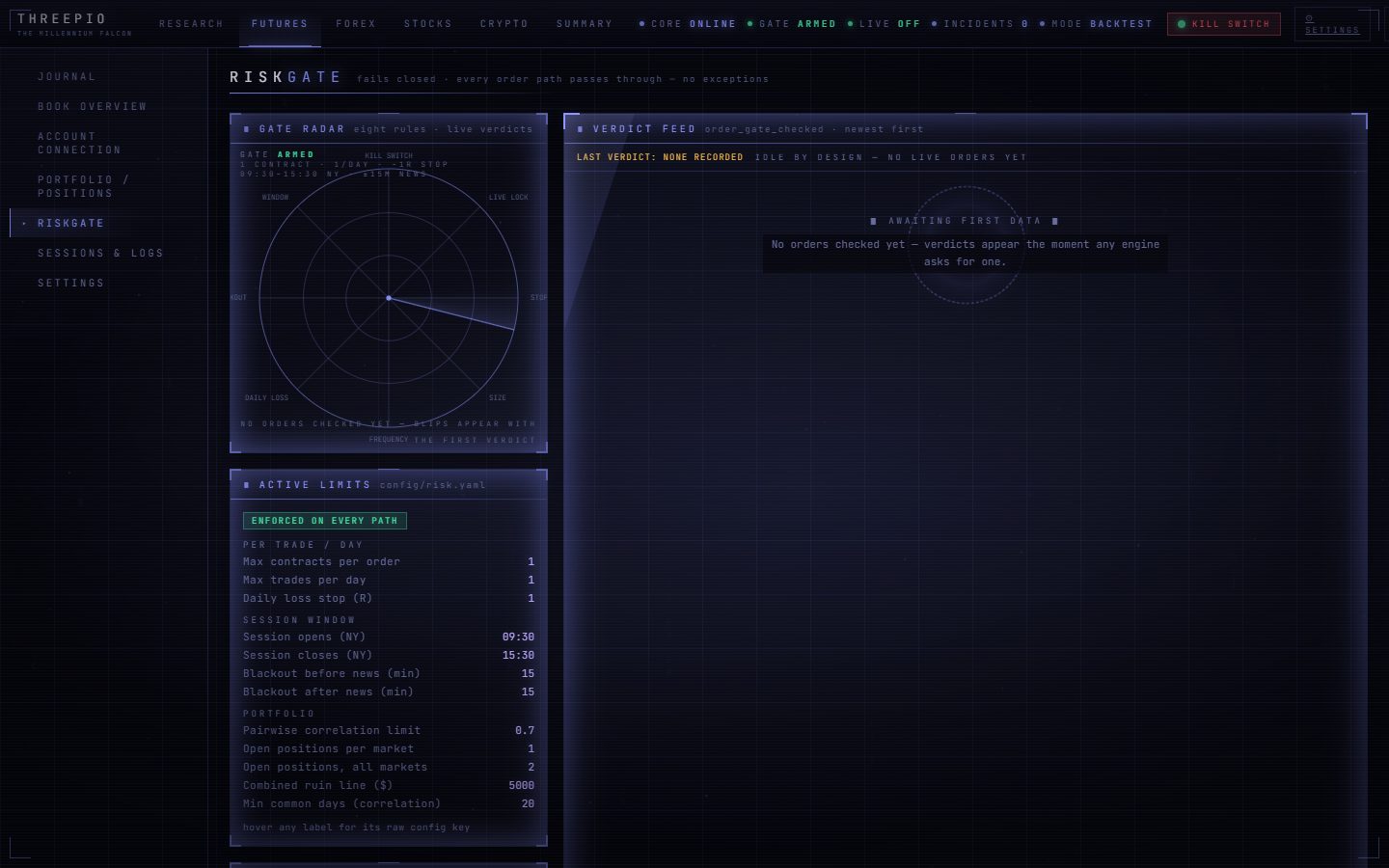Click the Combined ruin line ($) label

click(317, 785)
